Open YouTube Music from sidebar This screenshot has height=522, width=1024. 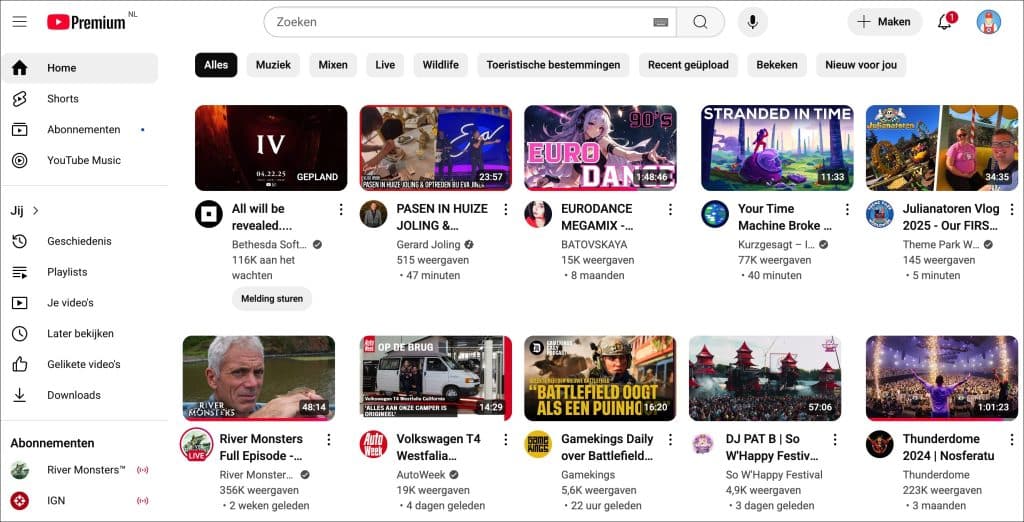click(83, 160)
